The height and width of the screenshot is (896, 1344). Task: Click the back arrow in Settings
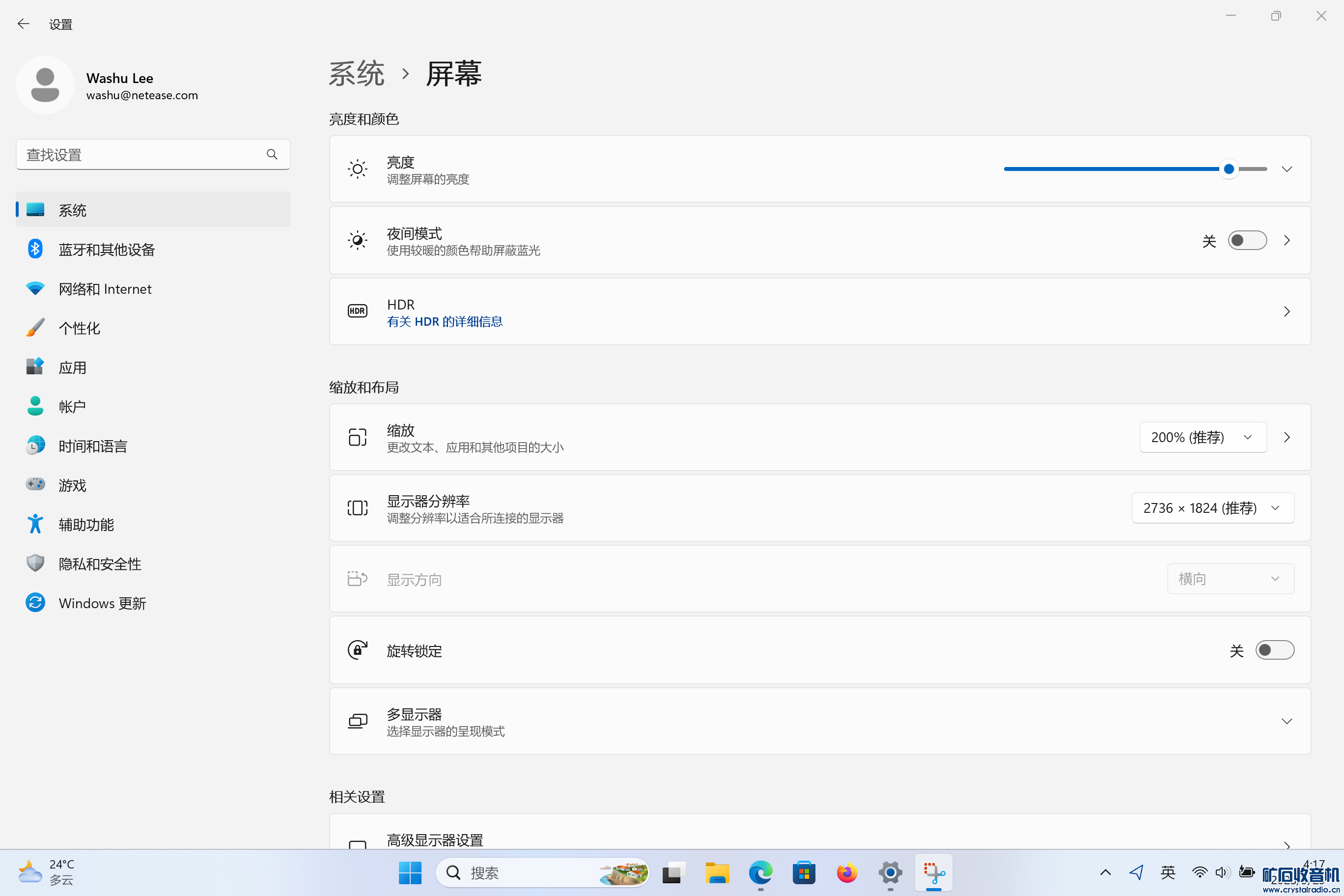24,24
